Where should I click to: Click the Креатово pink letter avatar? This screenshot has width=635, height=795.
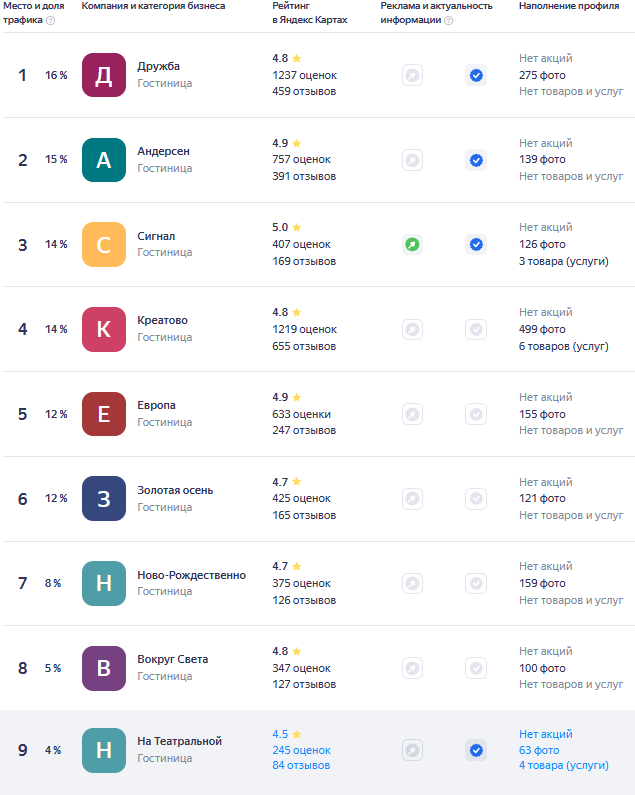point(104,329)
